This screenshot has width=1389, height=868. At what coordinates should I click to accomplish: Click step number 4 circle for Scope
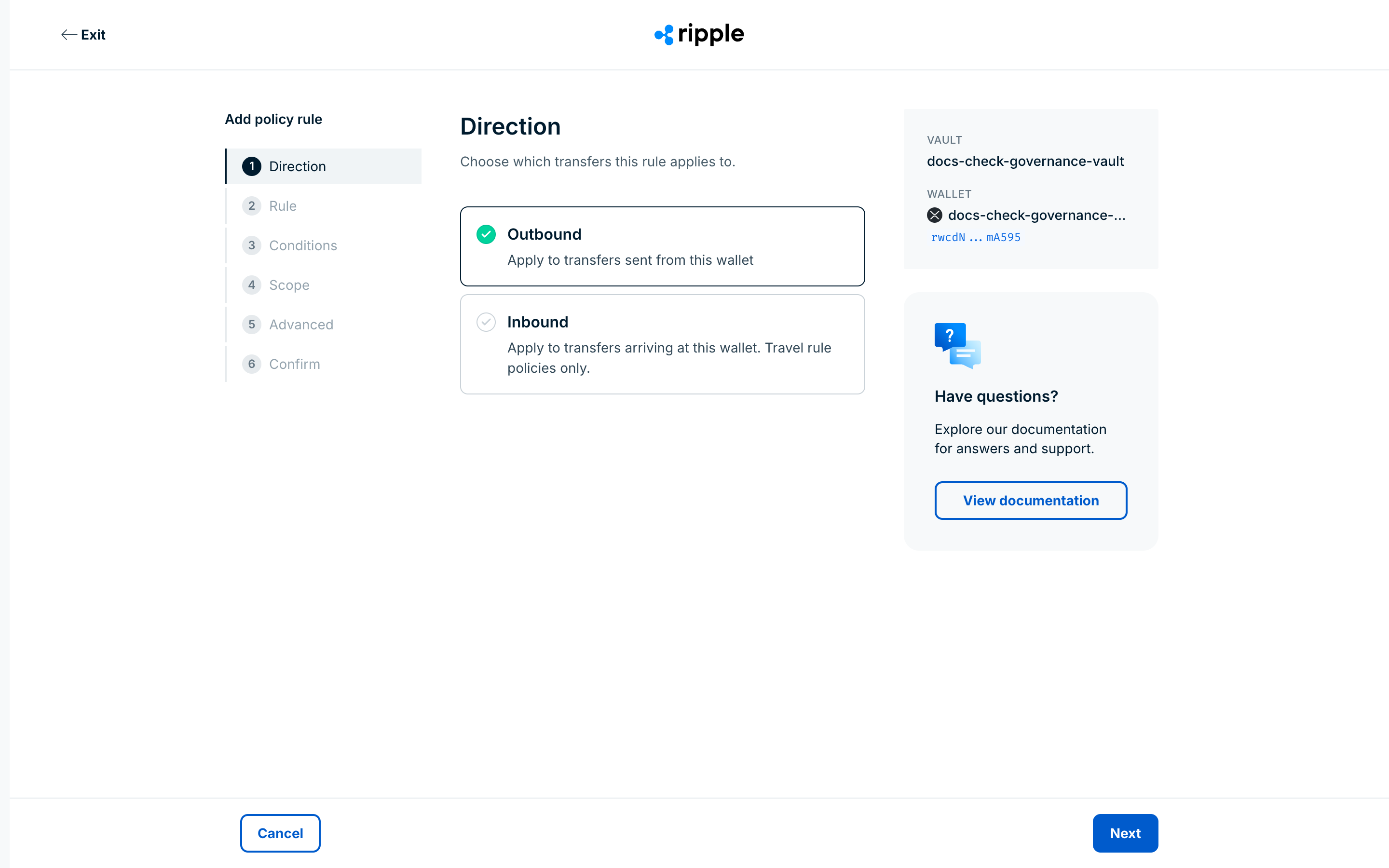tap(251, 285)
